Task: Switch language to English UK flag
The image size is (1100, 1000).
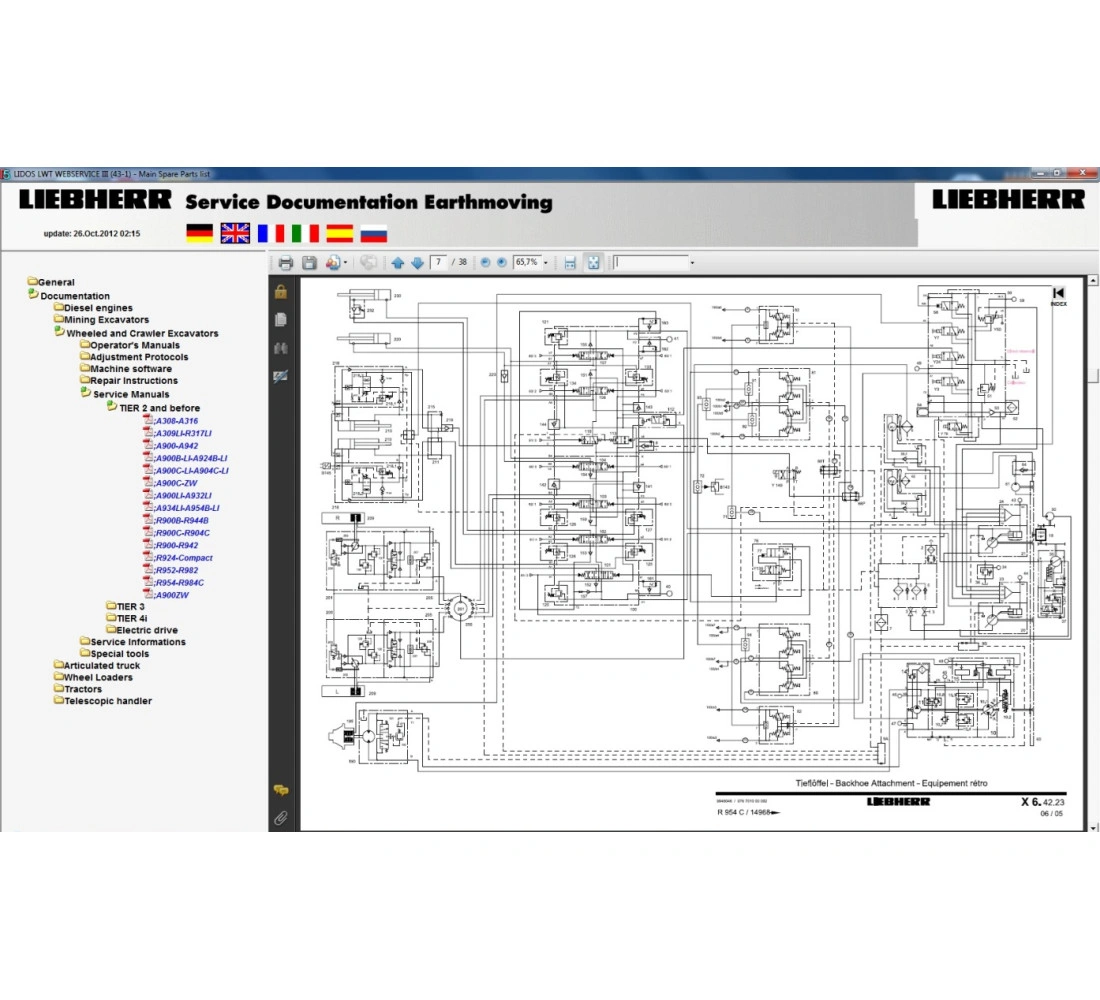Action: coord(235,233)
